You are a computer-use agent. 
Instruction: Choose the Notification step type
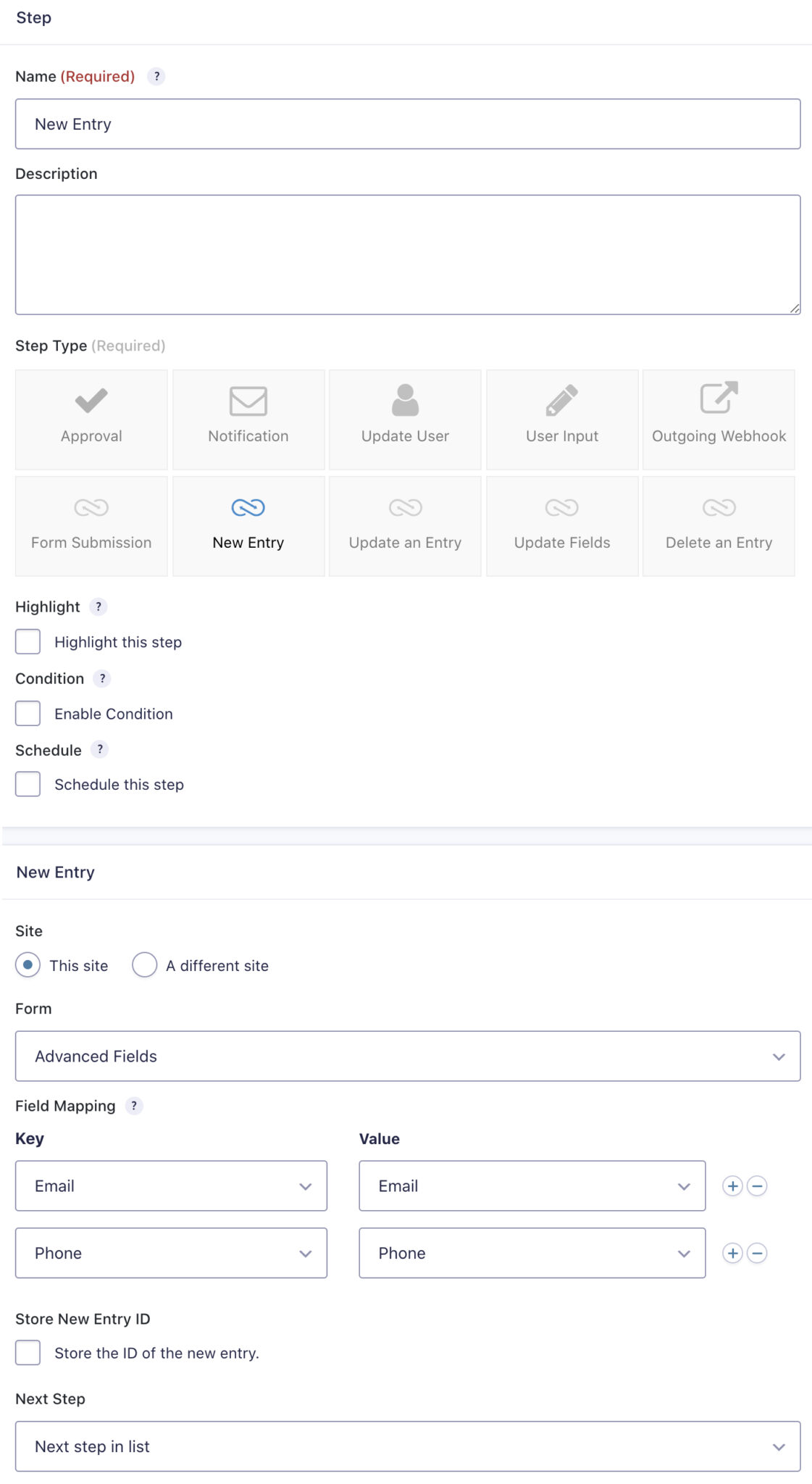(248, 419)
